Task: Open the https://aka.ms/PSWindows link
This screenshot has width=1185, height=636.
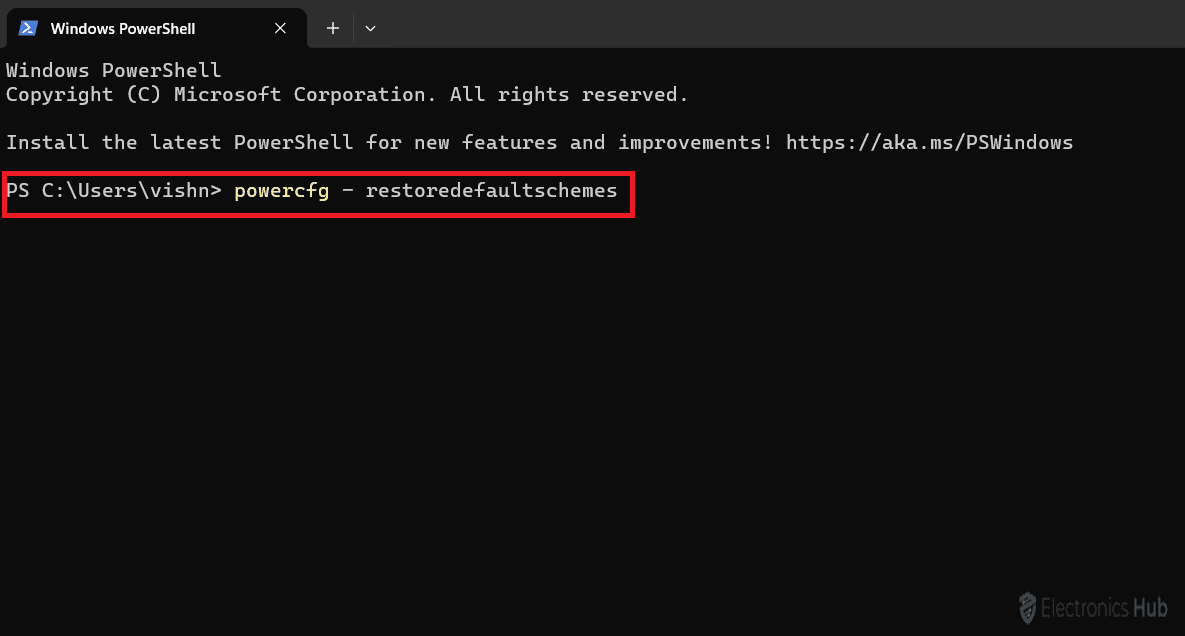Action: (929, 142)
